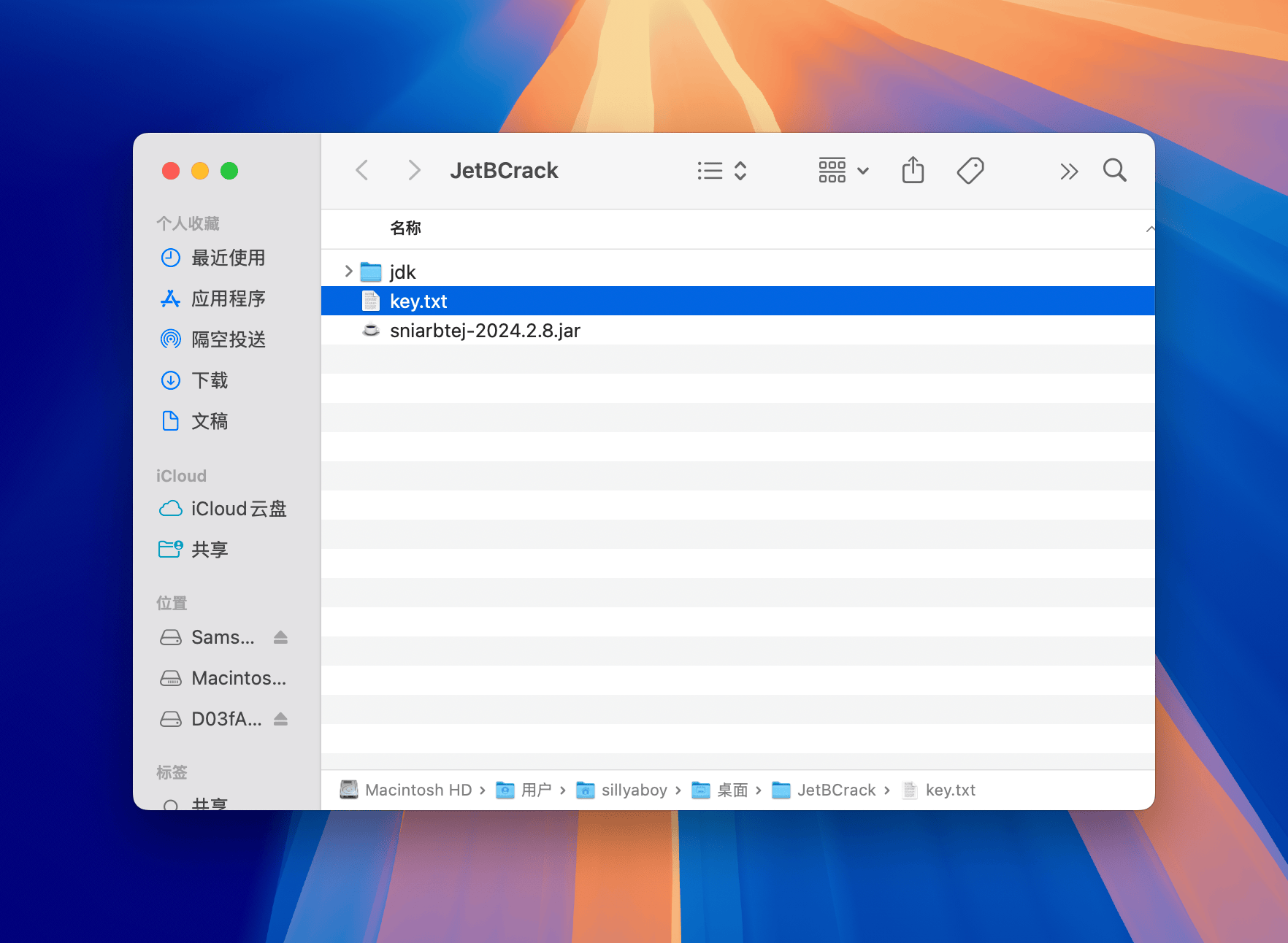Select the D03fA... volume in the sidebar
Viewport: 1288px width, 943px height.
tap(210, 719)
